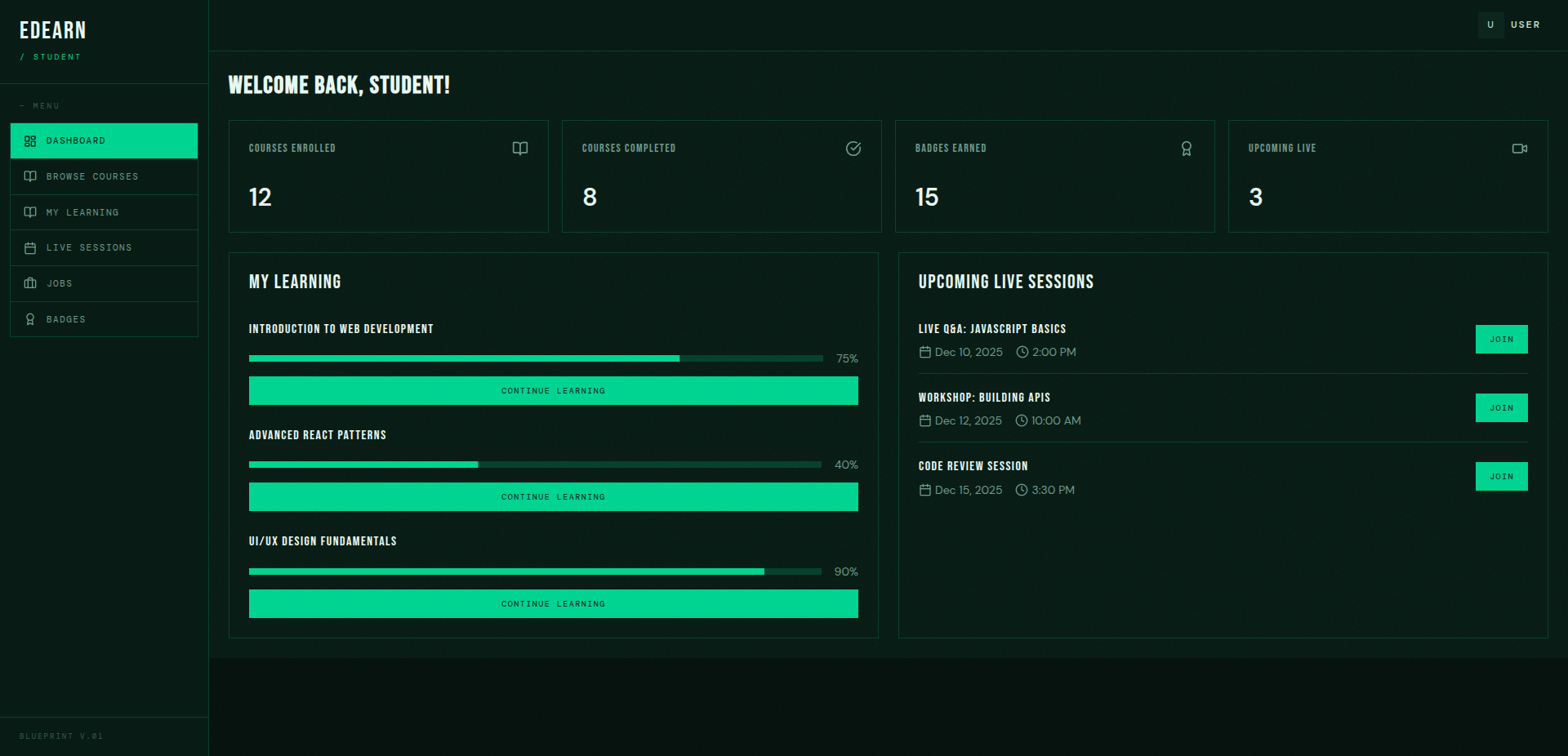1568x756 pixels.
Task: Click the UI/UX Design Fundamentals progress bar
Action: pyautogui.click(x=535, y=571)
